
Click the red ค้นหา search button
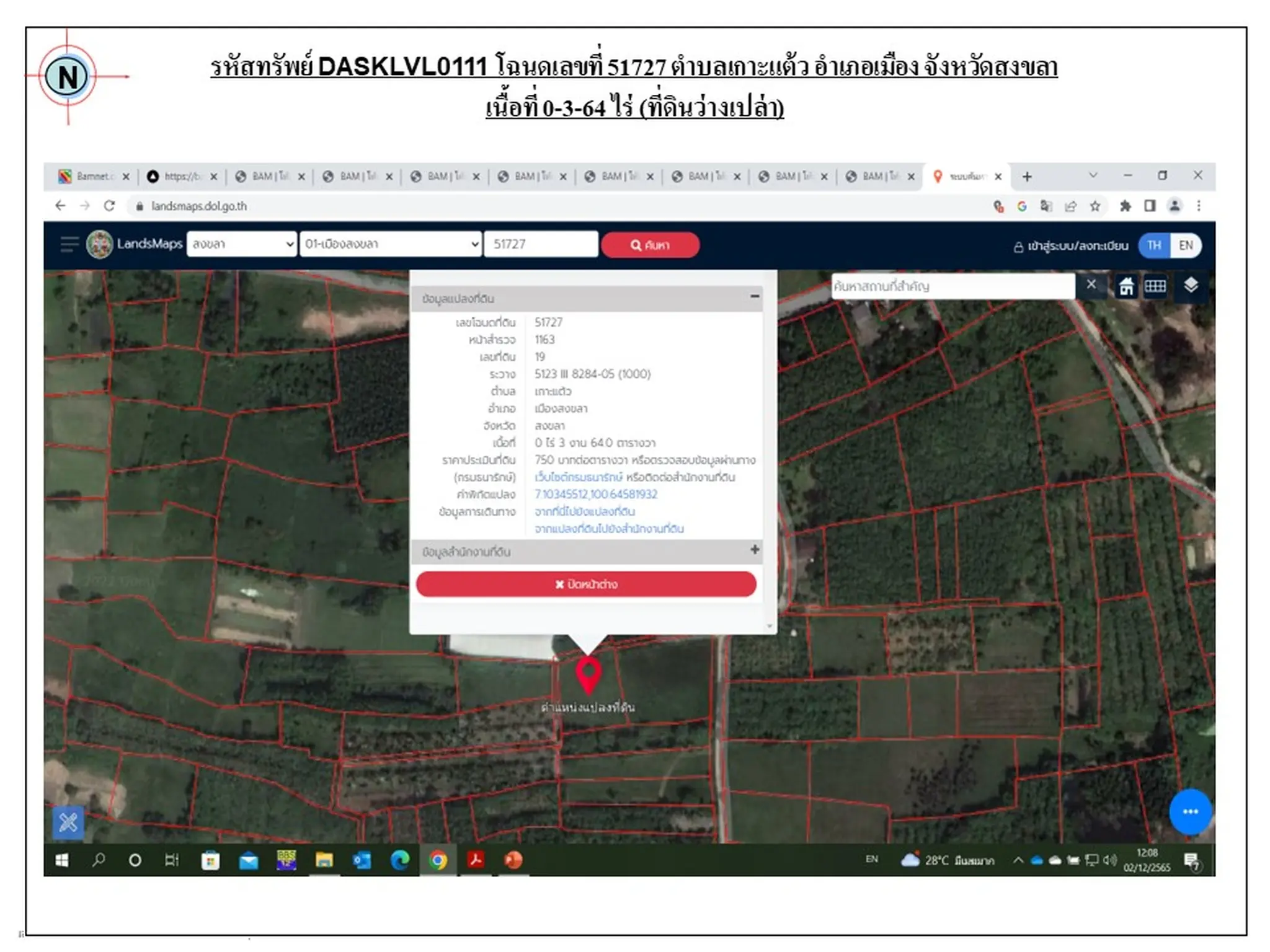(x=650, y=245)
